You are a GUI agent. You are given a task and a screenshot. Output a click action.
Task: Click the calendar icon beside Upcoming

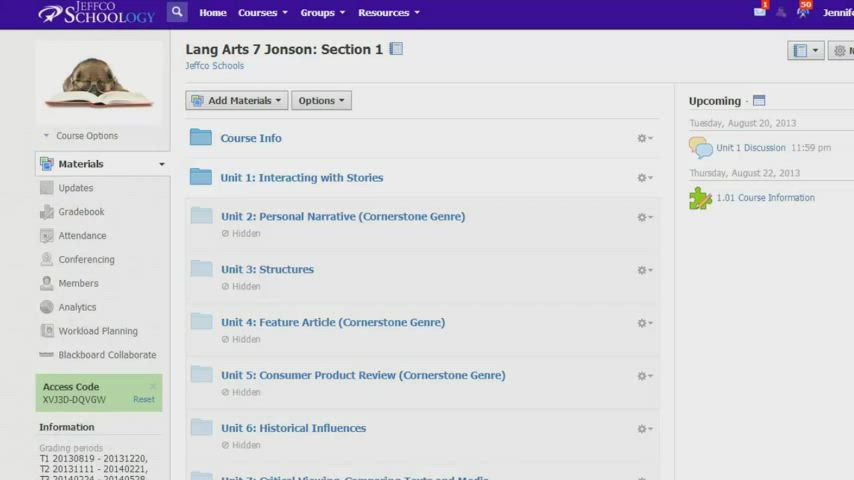758,101
